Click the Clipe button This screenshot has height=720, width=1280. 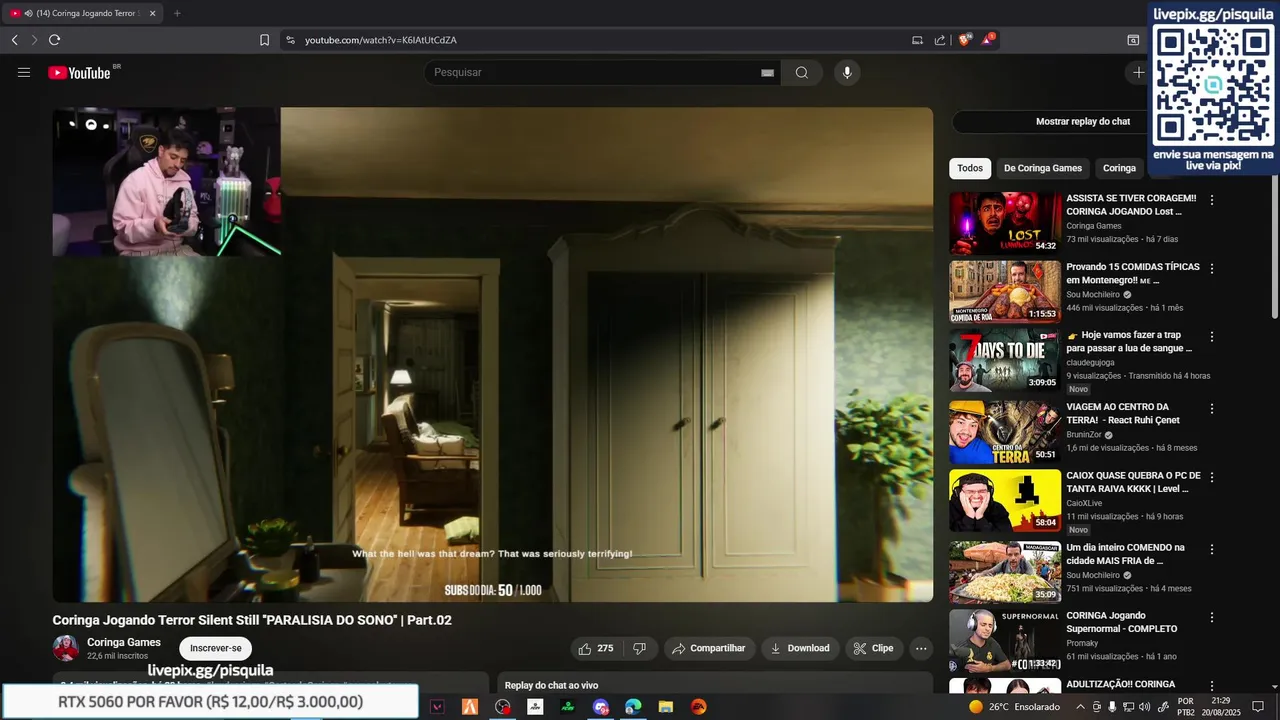pyautogui.click(x=873, y=648)
